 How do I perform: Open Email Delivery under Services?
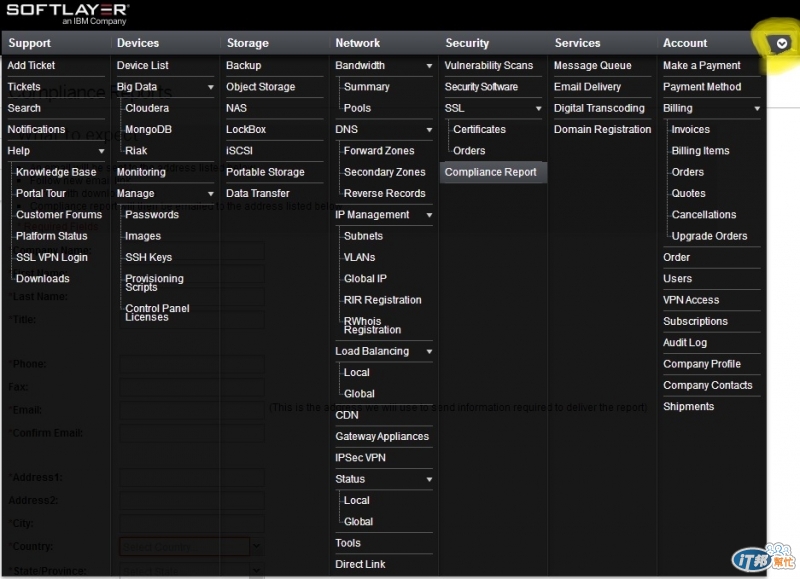coord(587,87)
